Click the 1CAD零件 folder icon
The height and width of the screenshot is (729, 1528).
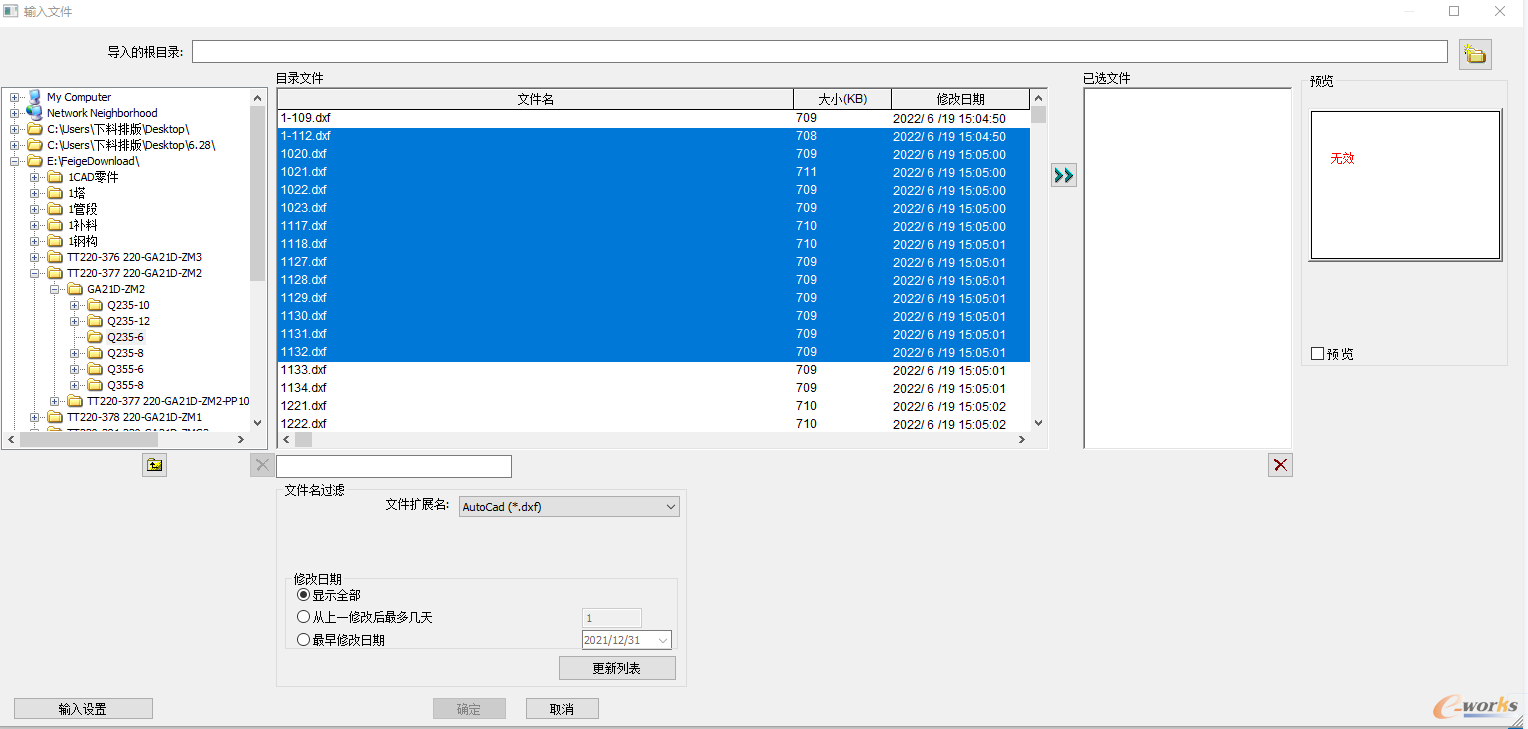[55, 177]
